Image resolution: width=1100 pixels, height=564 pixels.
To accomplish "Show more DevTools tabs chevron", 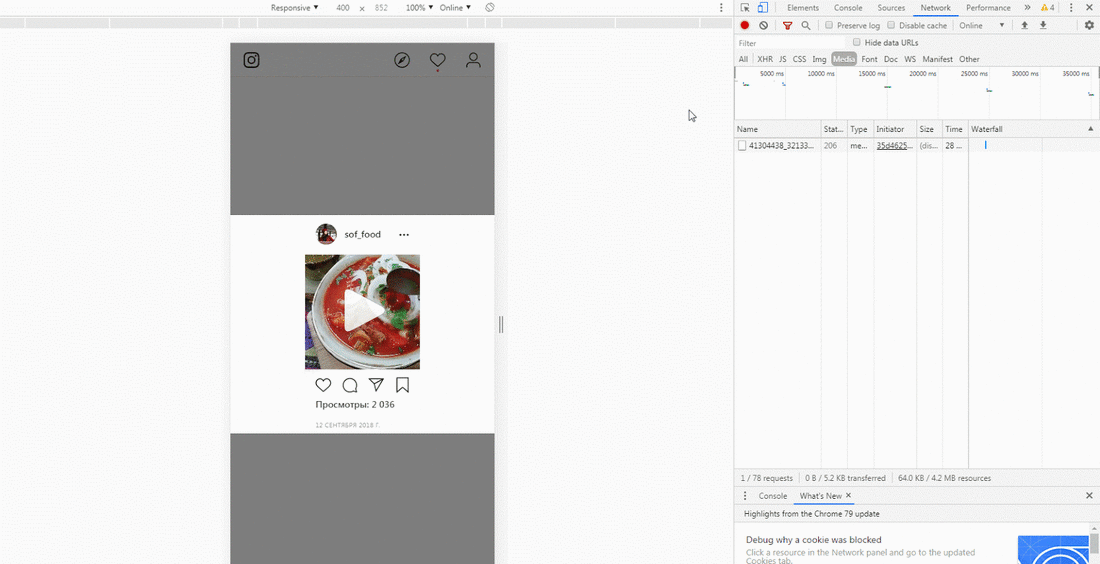I will (x=1027, y=8).
